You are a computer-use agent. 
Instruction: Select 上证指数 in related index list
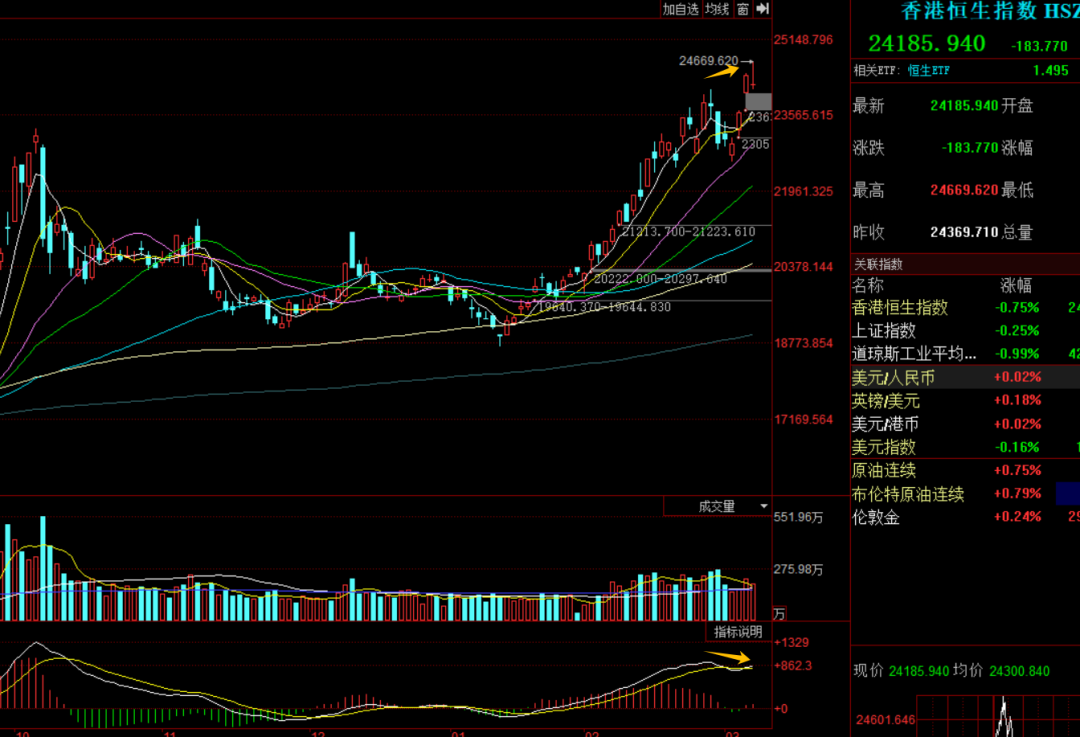point(883,331)
